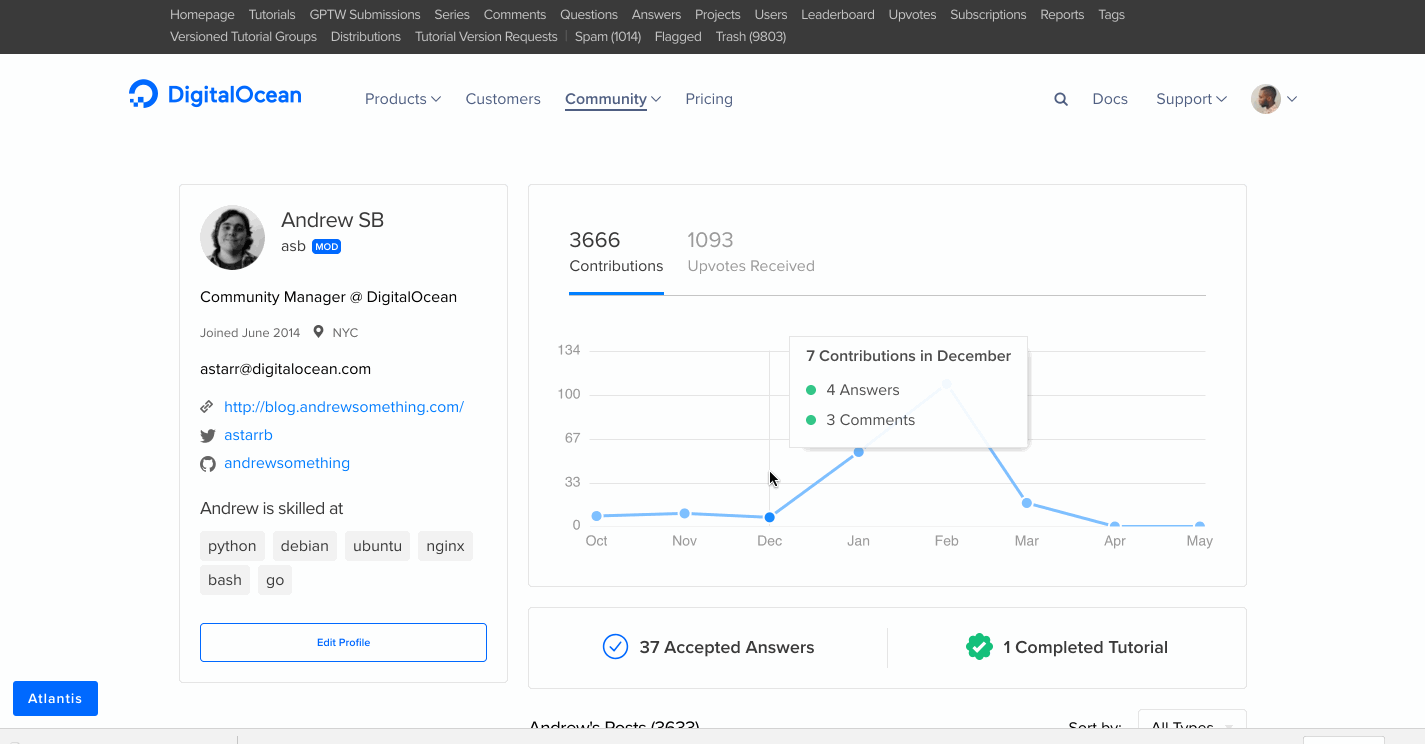This screenshot has width=1425, height=744.
Task: Click the user avatar in header
Action: click(1266, 99)
